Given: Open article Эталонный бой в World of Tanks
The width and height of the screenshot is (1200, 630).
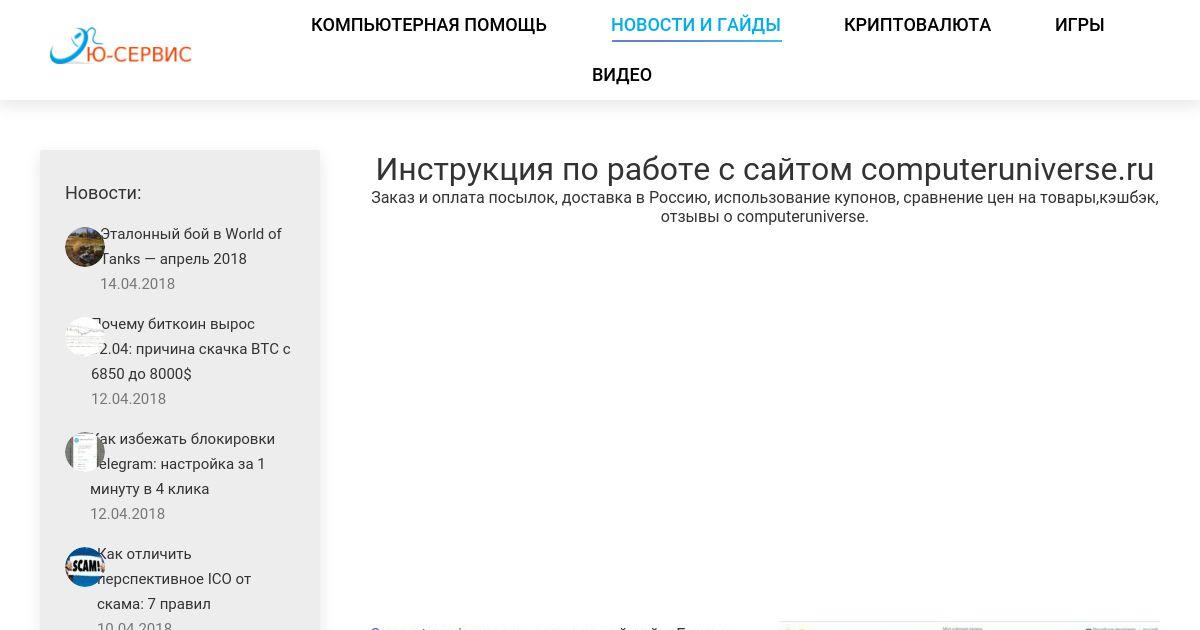Looking at the screenshot, I should tap(191, 246).
